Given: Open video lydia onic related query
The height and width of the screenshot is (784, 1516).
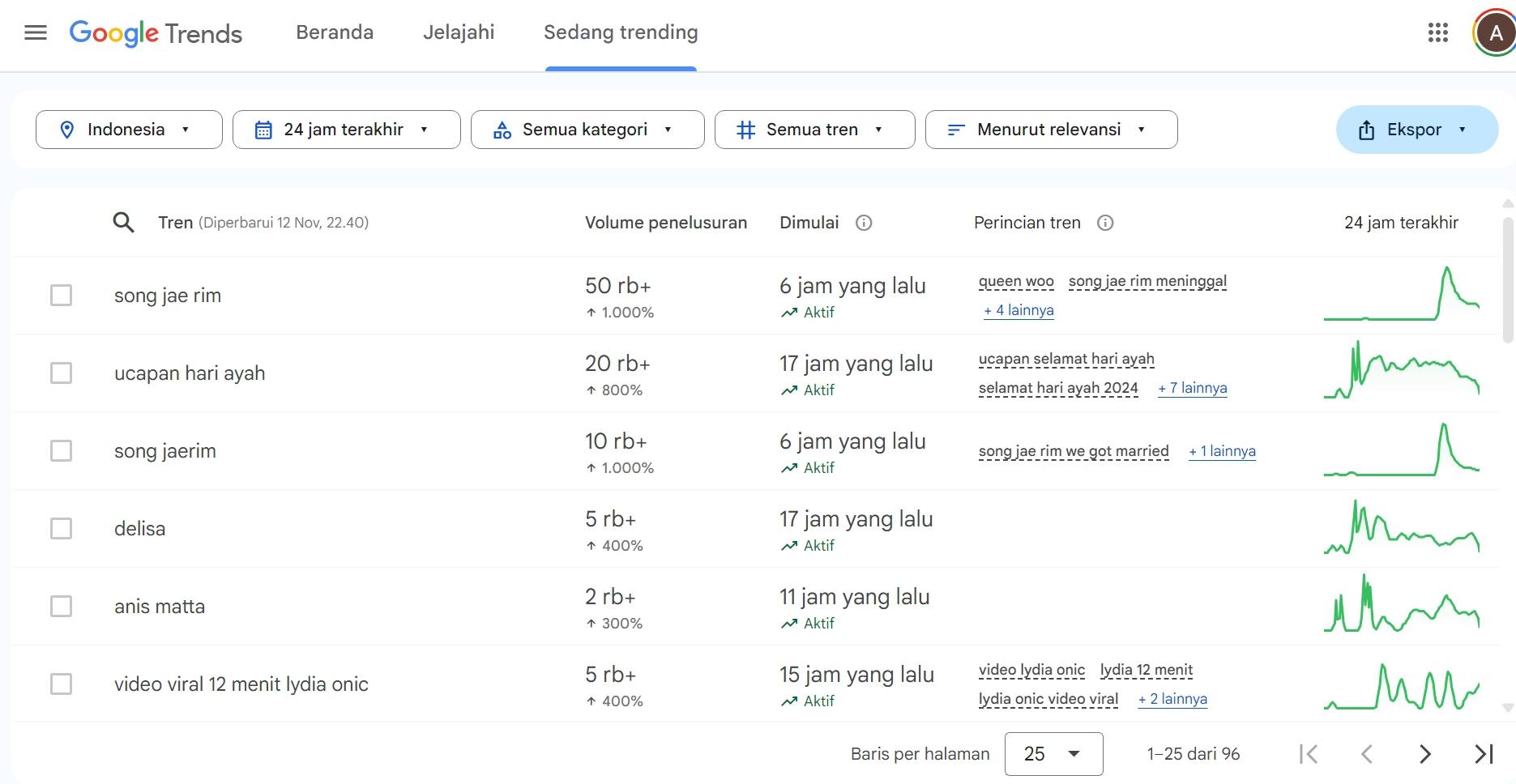Looking at the screenshot, I should pyautogui.click(x=1031, y=670).
